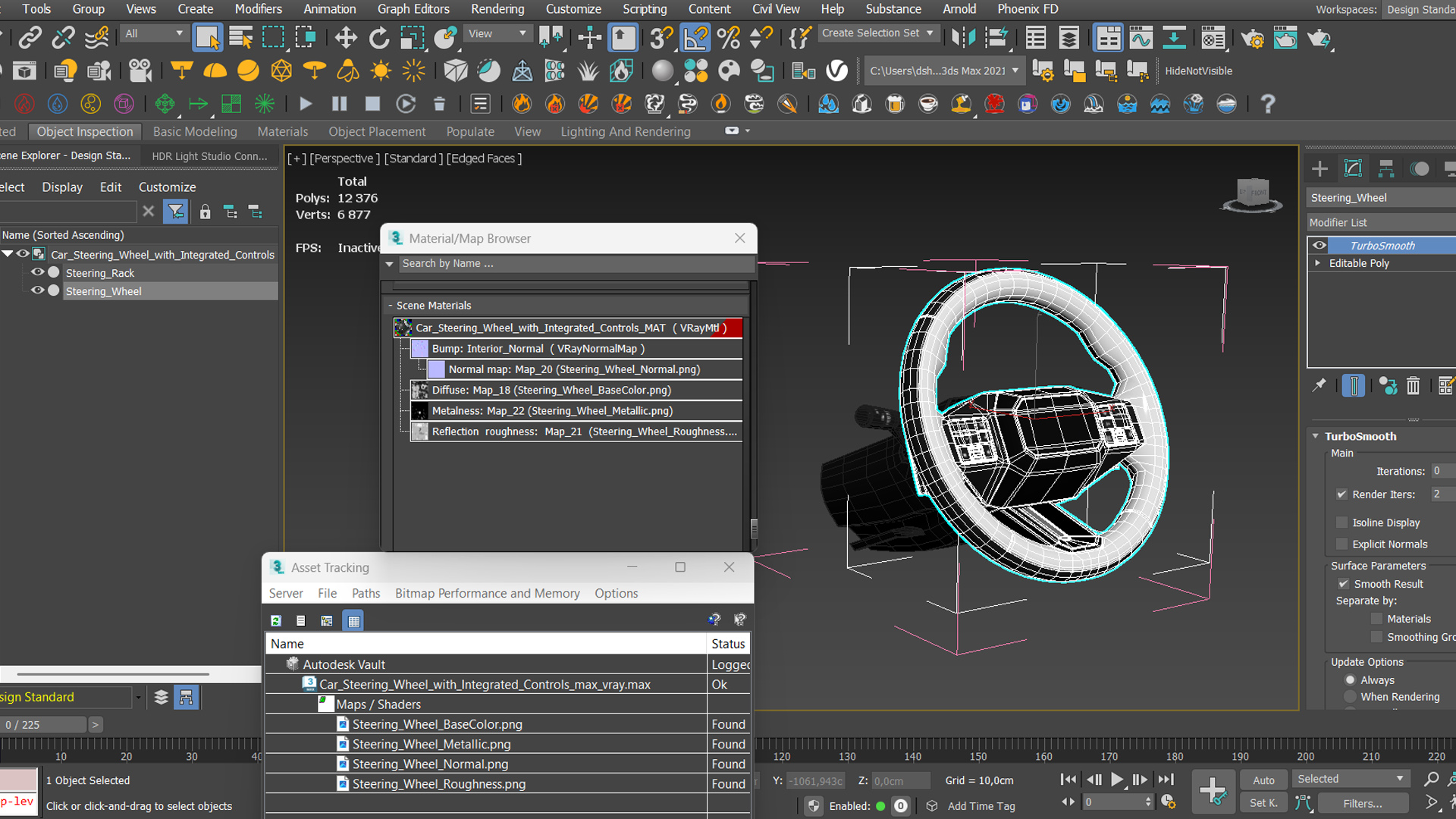Open the All selection filter dropdown
Image resolution: width=1456 pixels, height=819 pixels.
155,33
